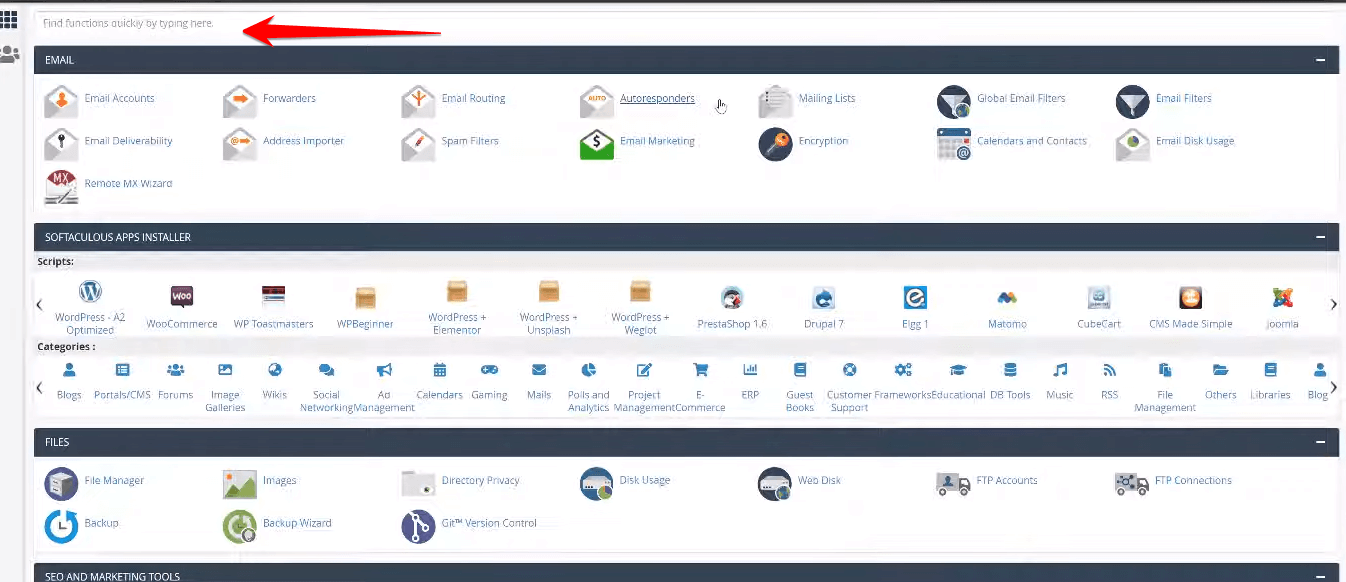
Task: Open the user manager sidebar icon
Action: pyautogui.click(x=10, y=54)
